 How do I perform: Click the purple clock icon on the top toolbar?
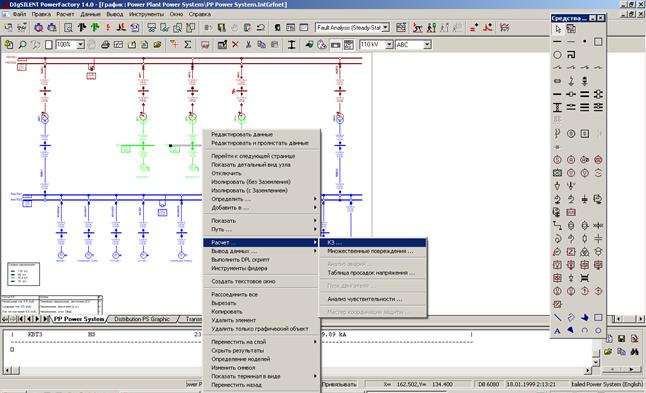[39, 28]
